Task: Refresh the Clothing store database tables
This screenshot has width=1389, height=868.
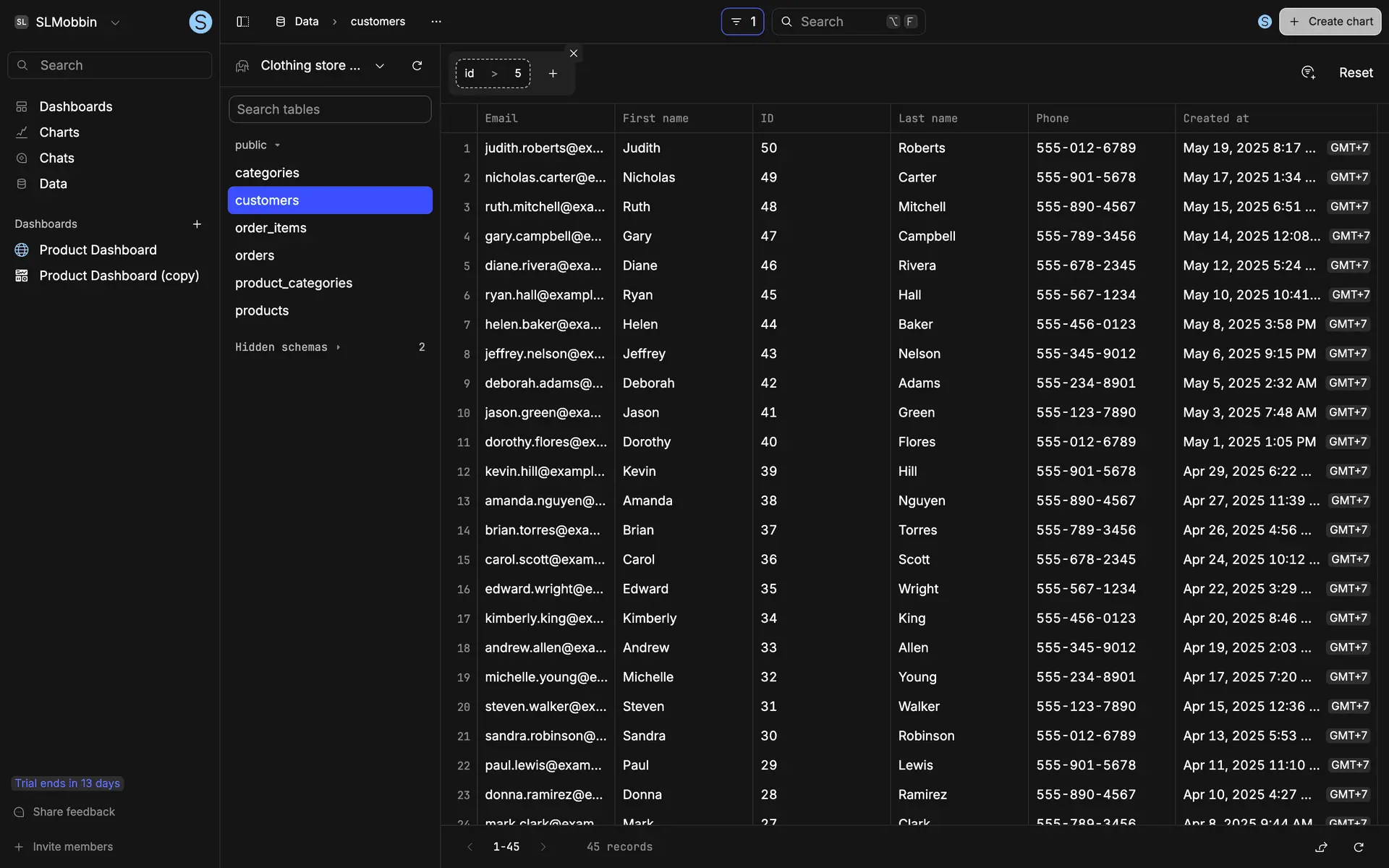Action: click(x=417, y=66)
